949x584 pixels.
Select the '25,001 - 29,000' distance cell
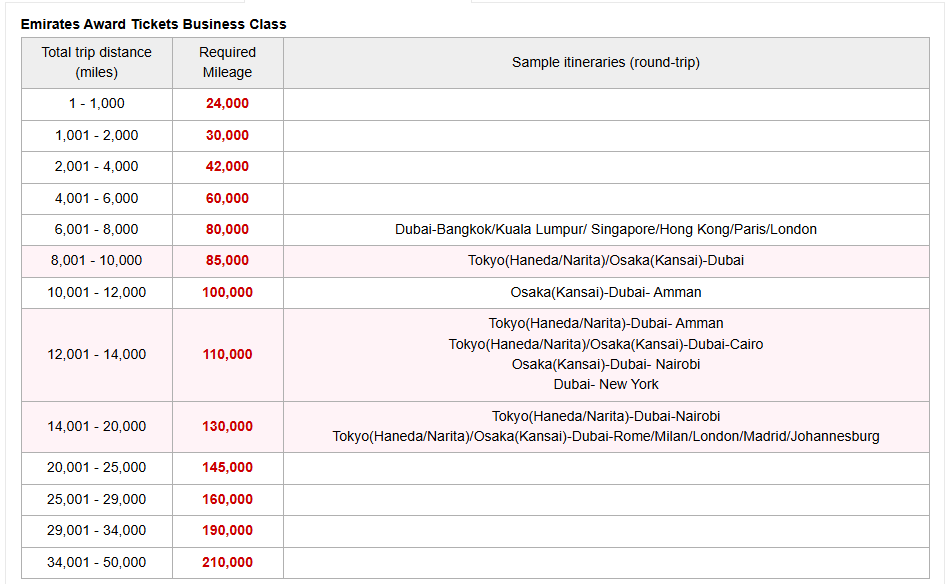pyautogui.click(x=97, y=500)
